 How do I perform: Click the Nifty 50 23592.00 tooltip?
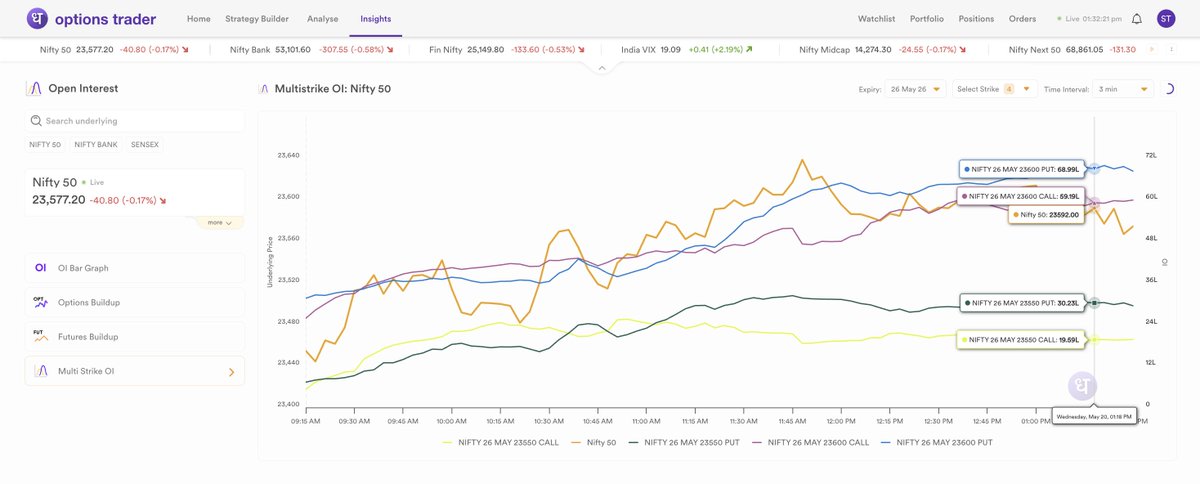coord(1047,214)
